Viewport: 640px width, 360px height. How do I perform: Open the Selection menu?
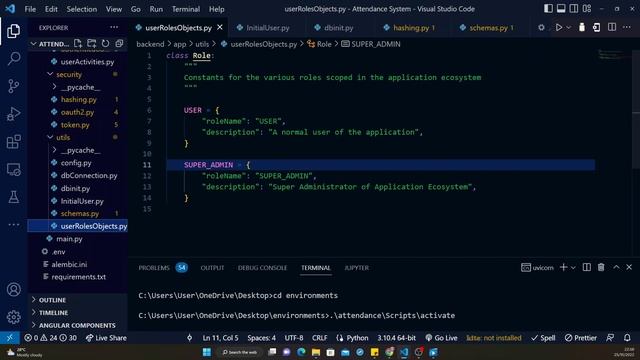82,9
